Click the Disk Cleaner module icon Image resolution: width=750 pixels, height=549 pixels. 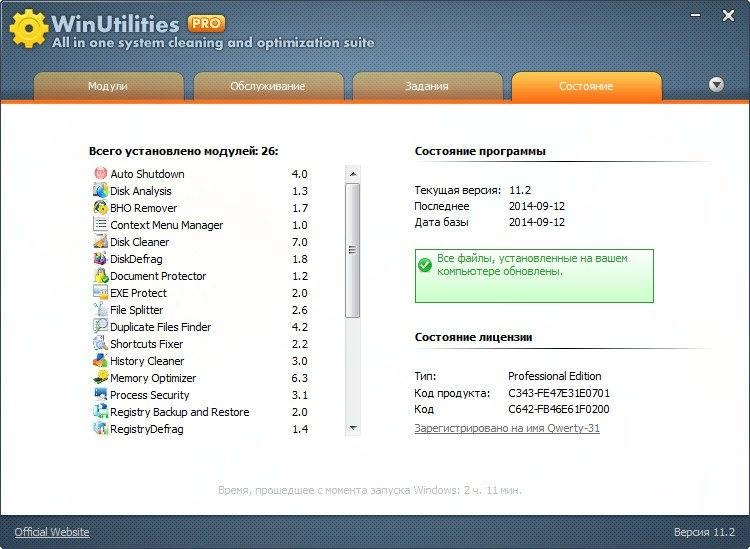coord(100,242)
